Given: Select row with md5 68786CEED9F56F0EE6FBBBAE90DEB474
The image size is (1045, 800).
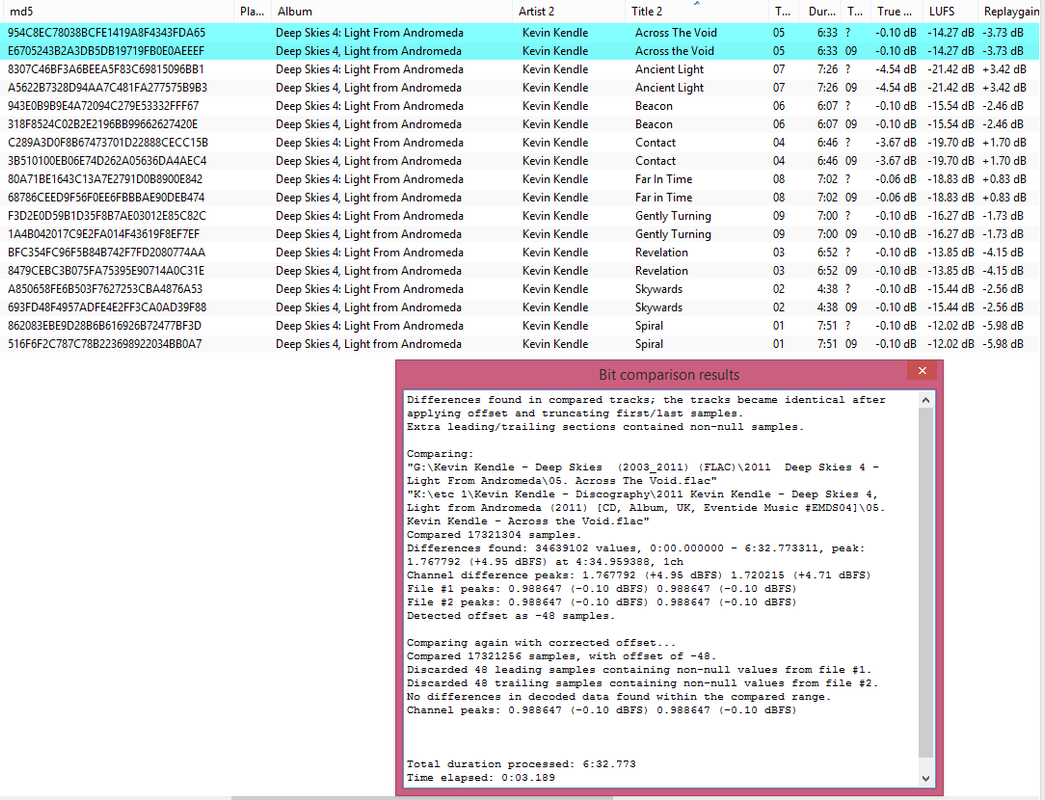Looking at the screenshot, I should 519,197.
